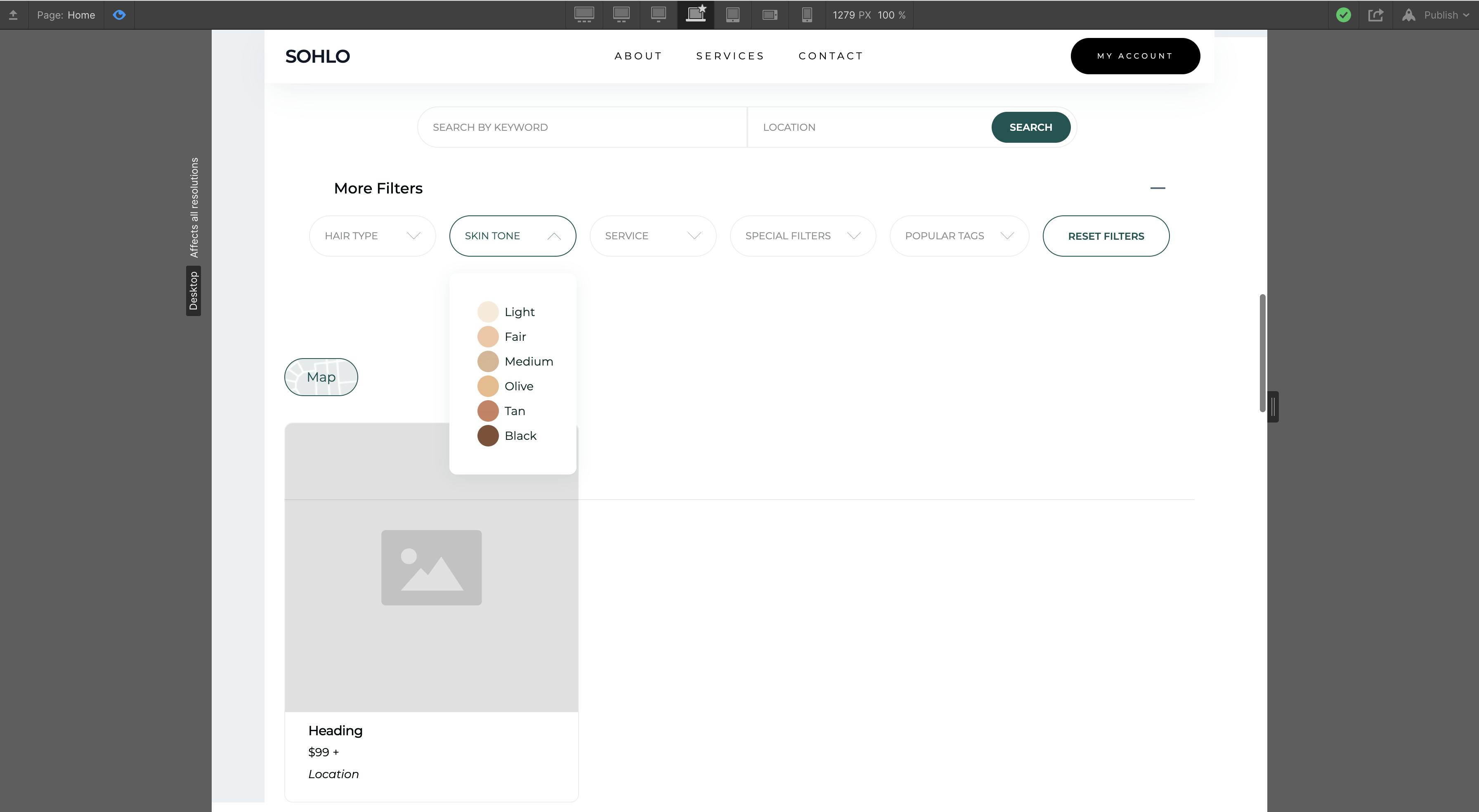Click the italic Location text on card

(333, 774)
